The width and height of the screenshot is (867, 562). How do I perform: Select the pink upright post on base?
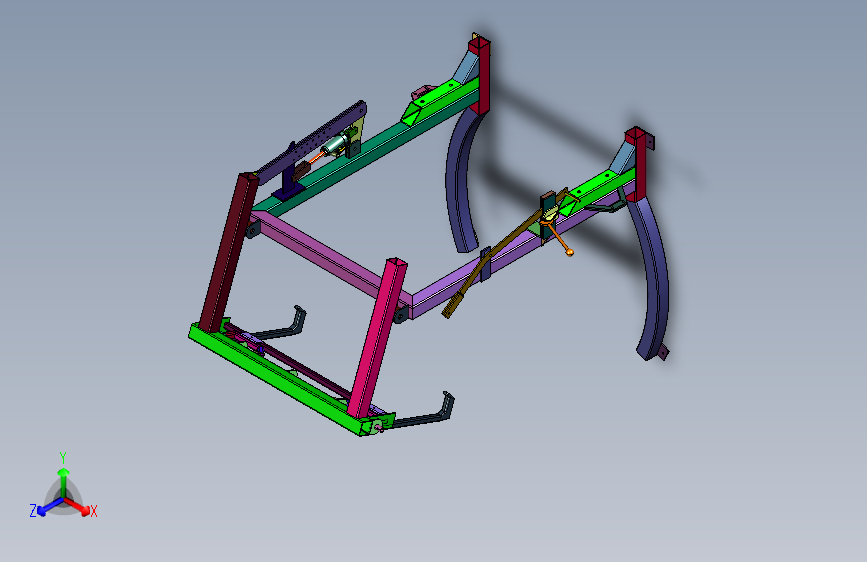pos(378,337)
